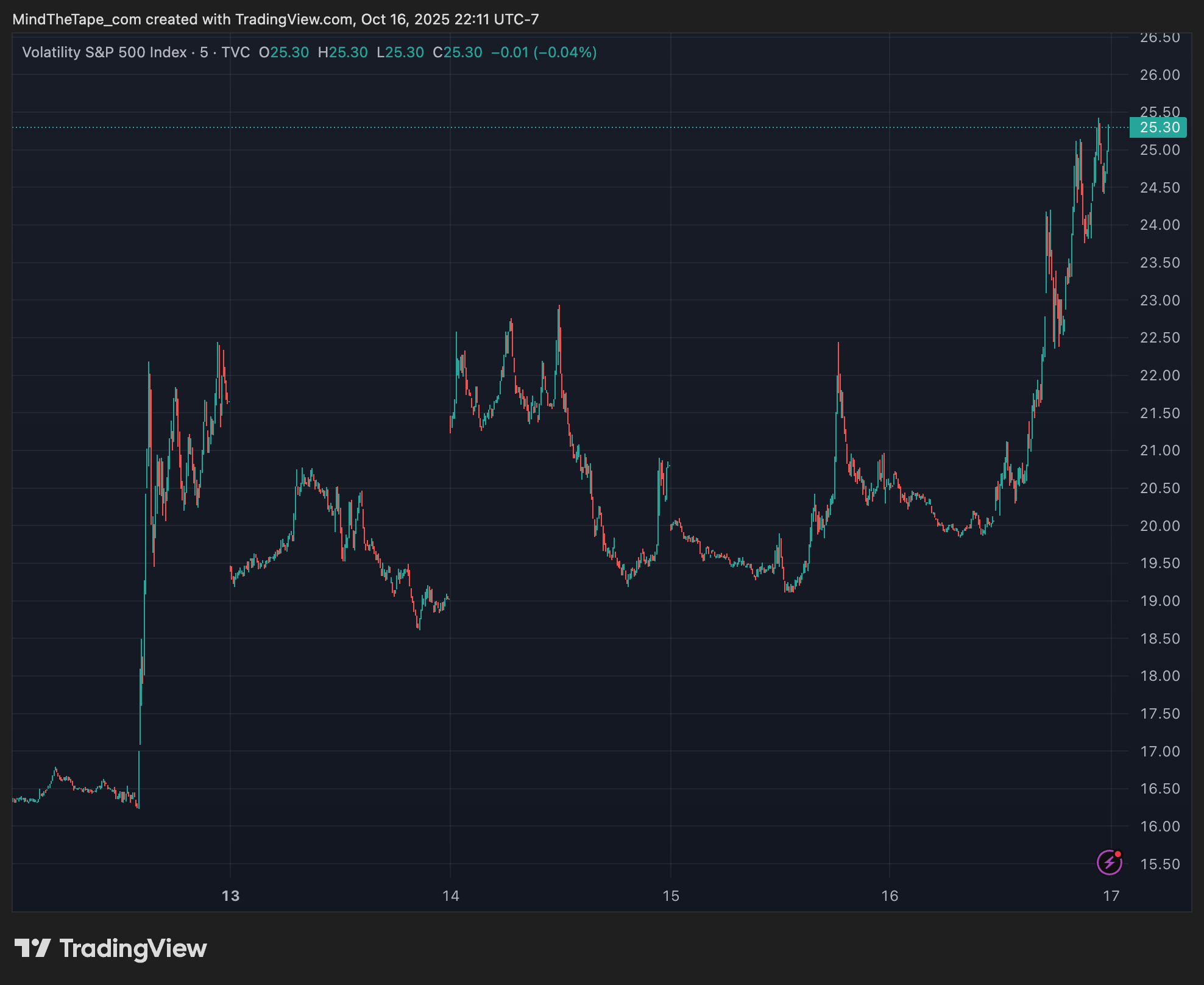Click the close value C25.30 in legend
This screenshot has height=985, width=1204.
[458, 52]
